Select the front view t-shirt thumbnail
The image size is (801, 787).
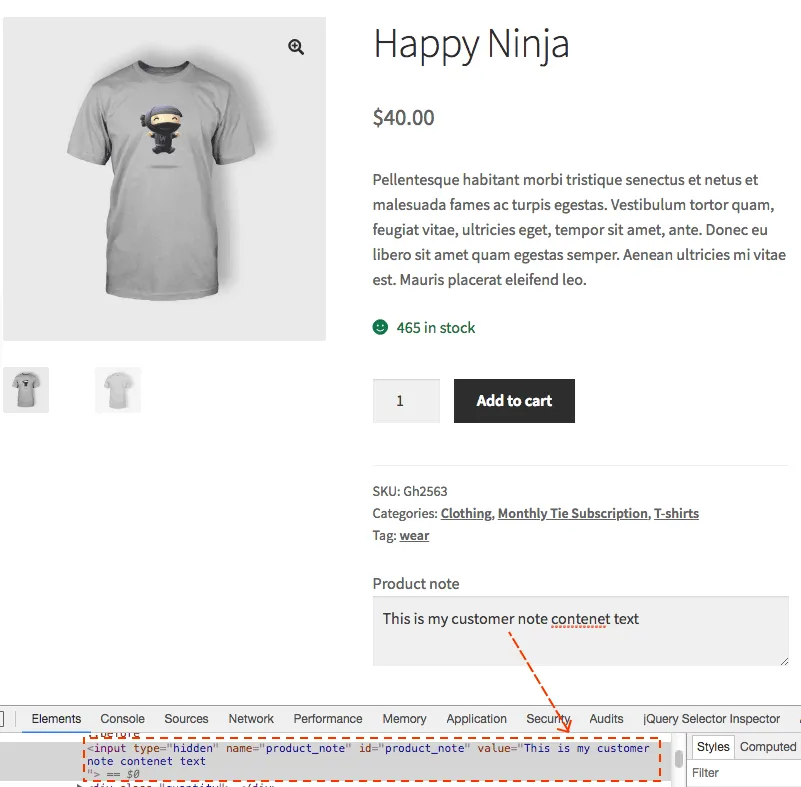(25, 390)
